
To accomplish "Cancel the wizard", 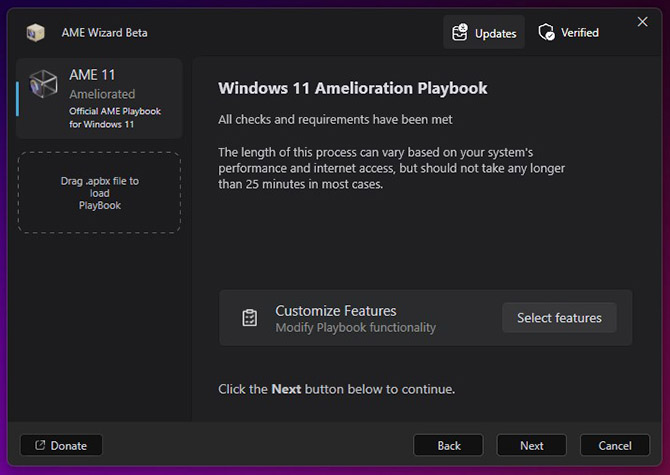I will click(x=615, y=446).
